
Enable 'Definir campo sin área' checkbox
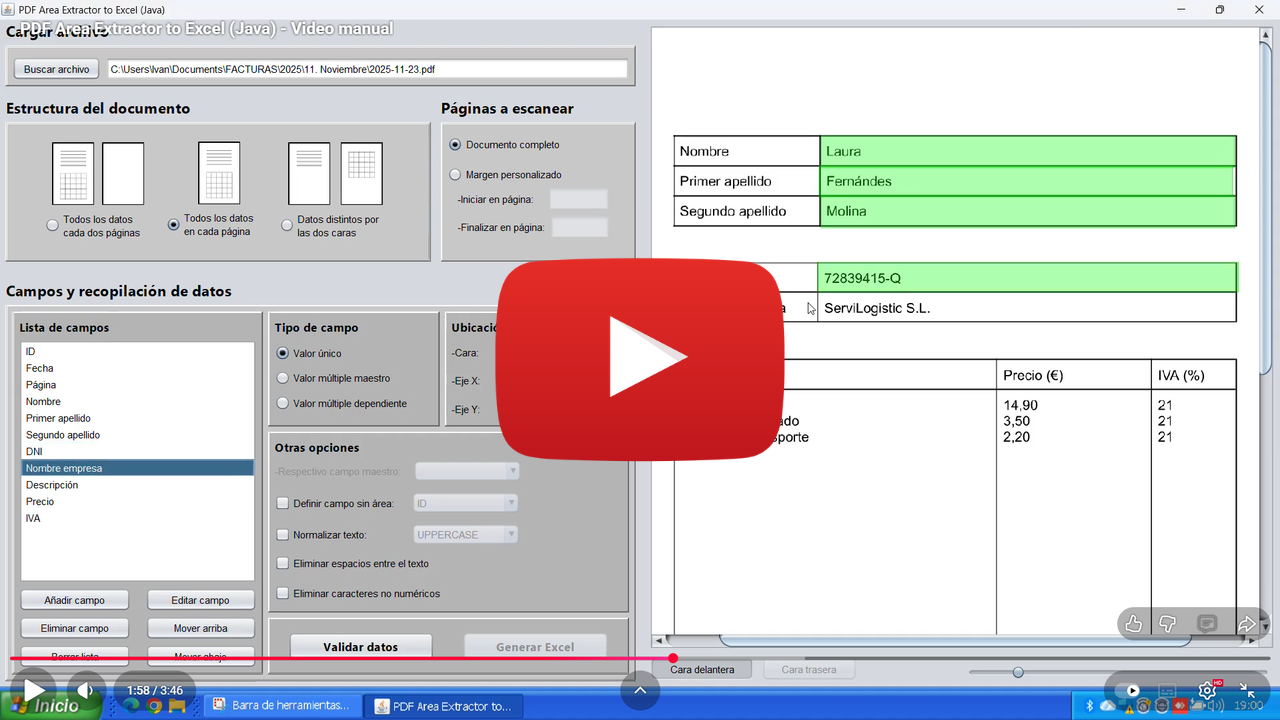pyautogui.click(x=283, y=504)
